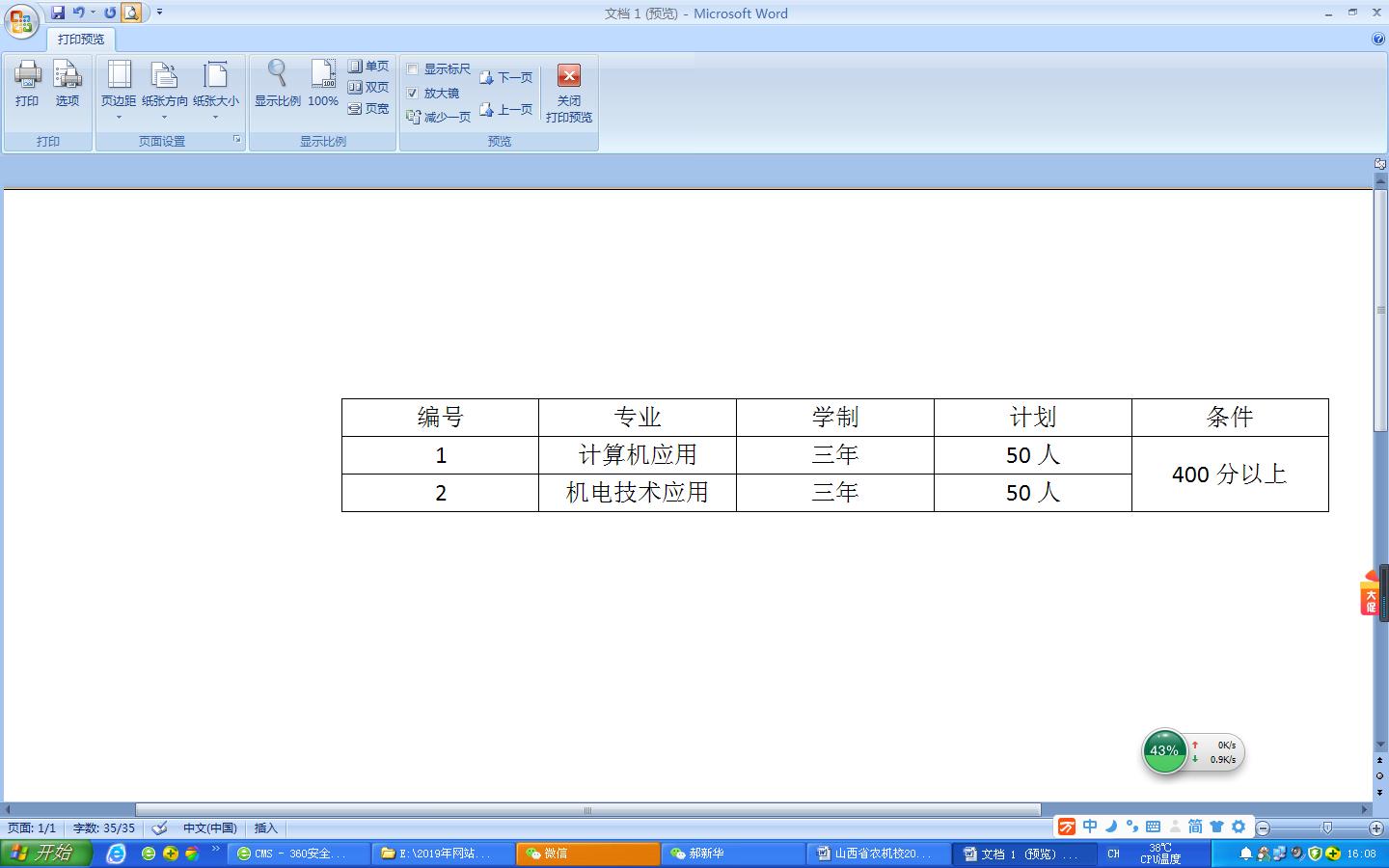Go to Previous Page (上一页)
The width and height of the screenshot is (1389, 868).
(506, 110)
